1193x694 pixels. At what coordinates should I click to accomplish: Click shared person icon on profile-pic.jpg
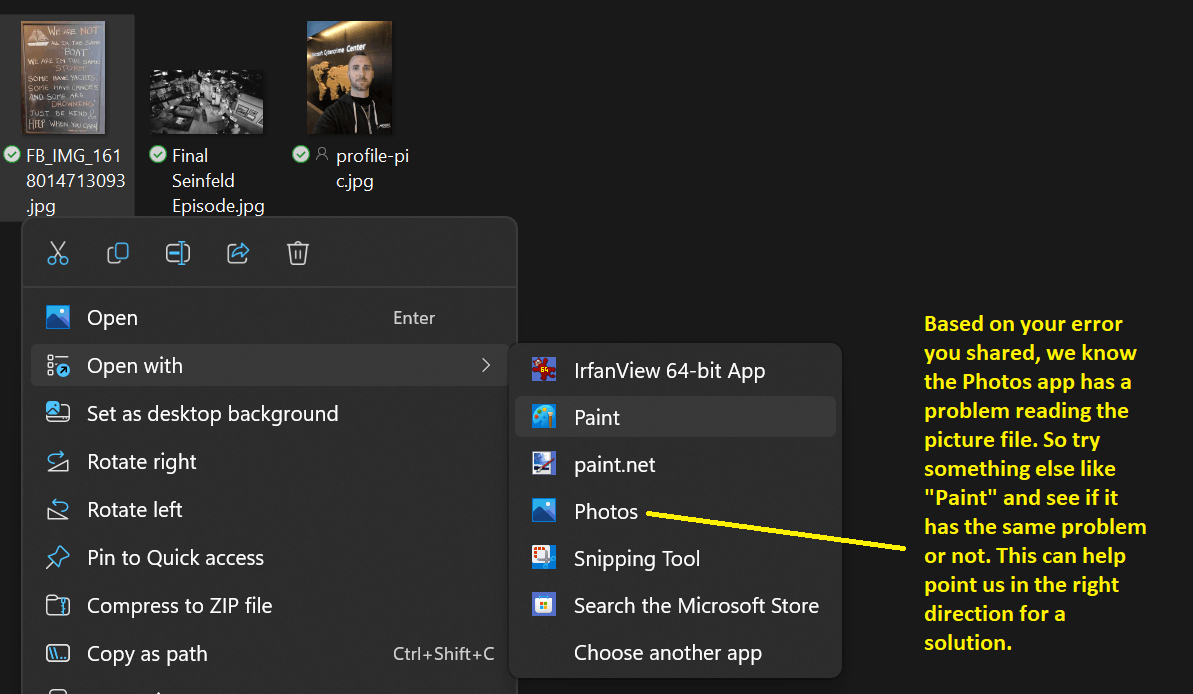tap(322, 154)
